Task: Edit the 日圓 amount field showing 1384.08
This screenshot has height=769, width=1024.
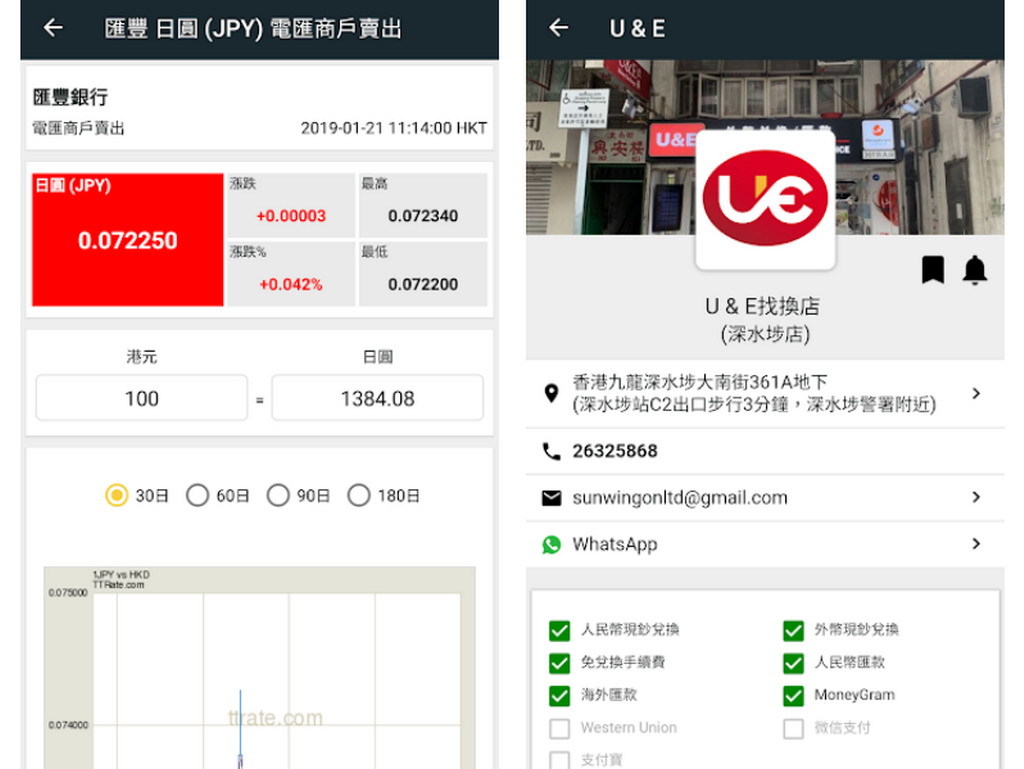Action: 377,398
